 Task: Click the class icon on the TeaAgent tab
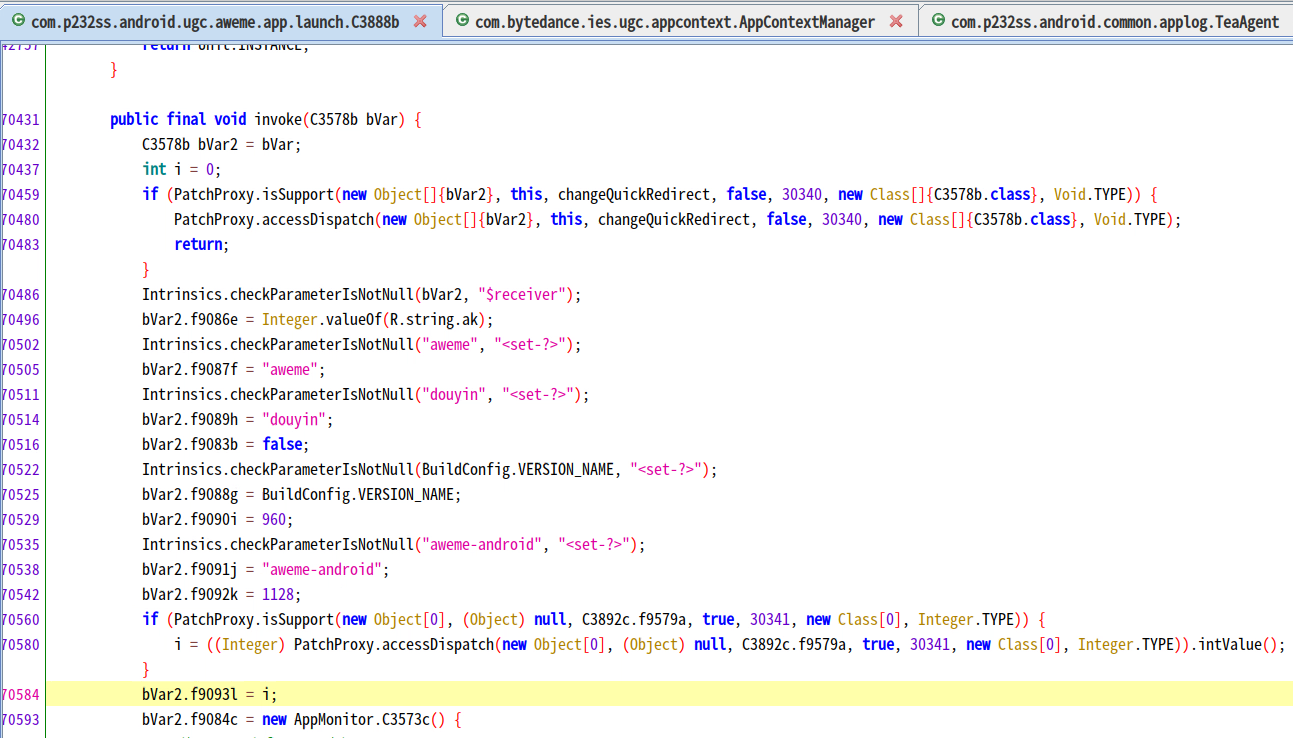point(937,21)
